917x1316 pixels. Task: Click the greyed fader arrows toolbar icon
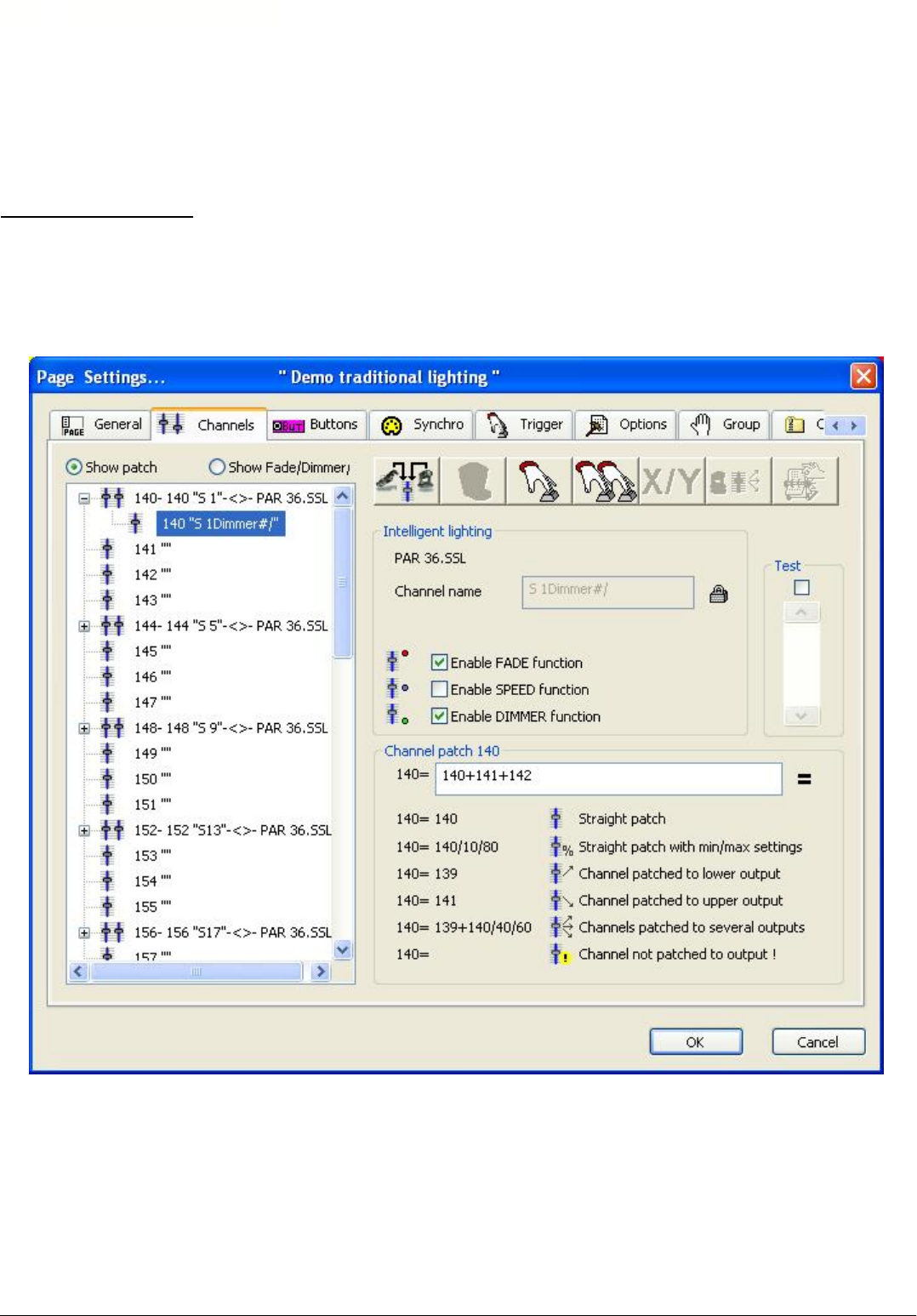738,481
